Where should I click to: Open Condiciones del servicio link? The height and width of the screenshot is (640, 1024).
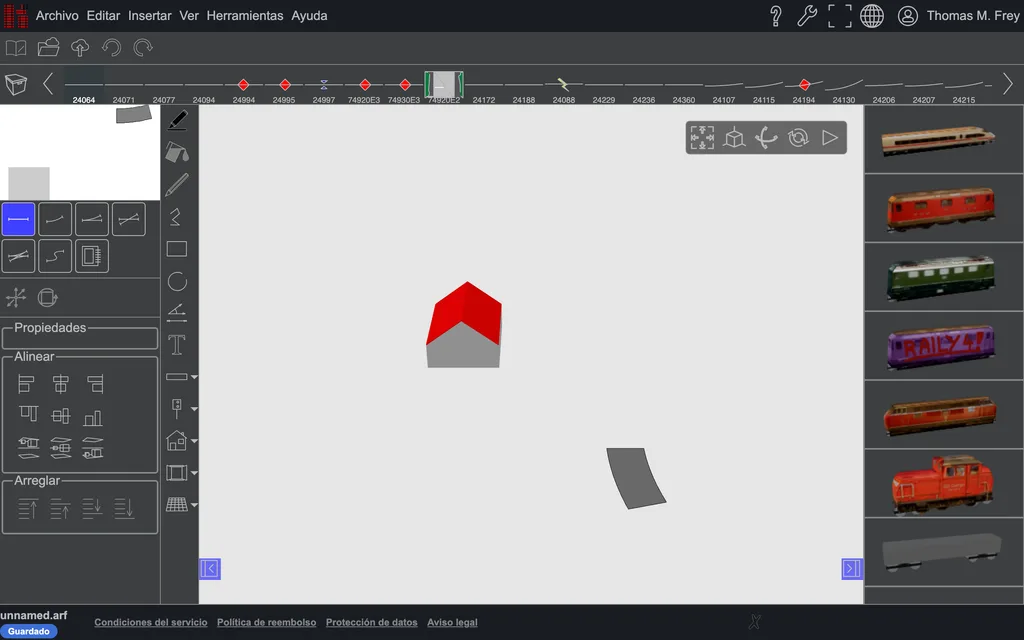point(151,622)
